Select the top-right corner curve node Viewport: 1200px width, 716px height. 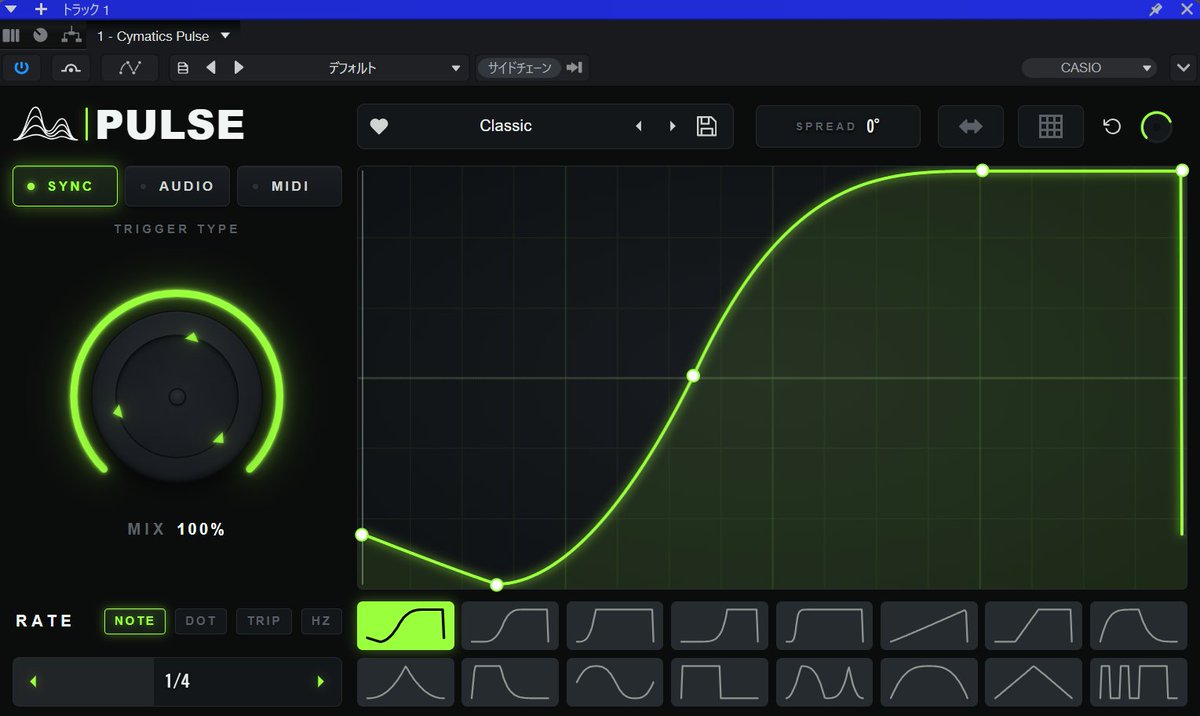click(x=1182, y=170)
